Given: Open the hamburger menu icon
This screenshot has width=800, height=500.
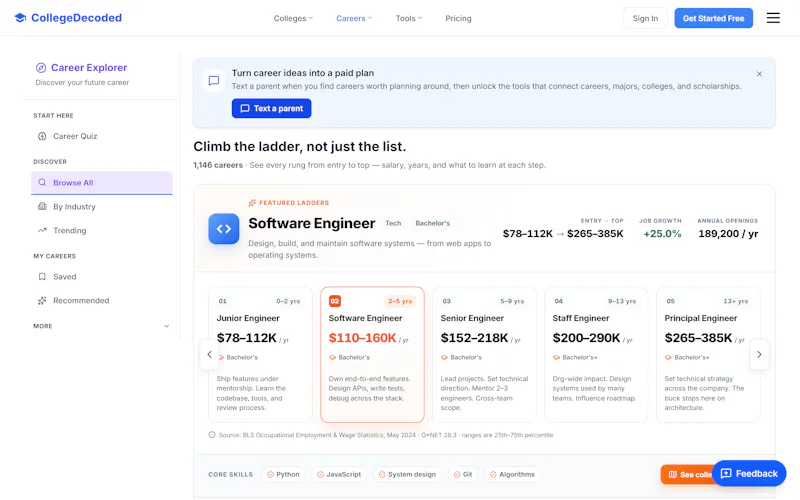Looking at the screenshot, I should coord(773,18).
